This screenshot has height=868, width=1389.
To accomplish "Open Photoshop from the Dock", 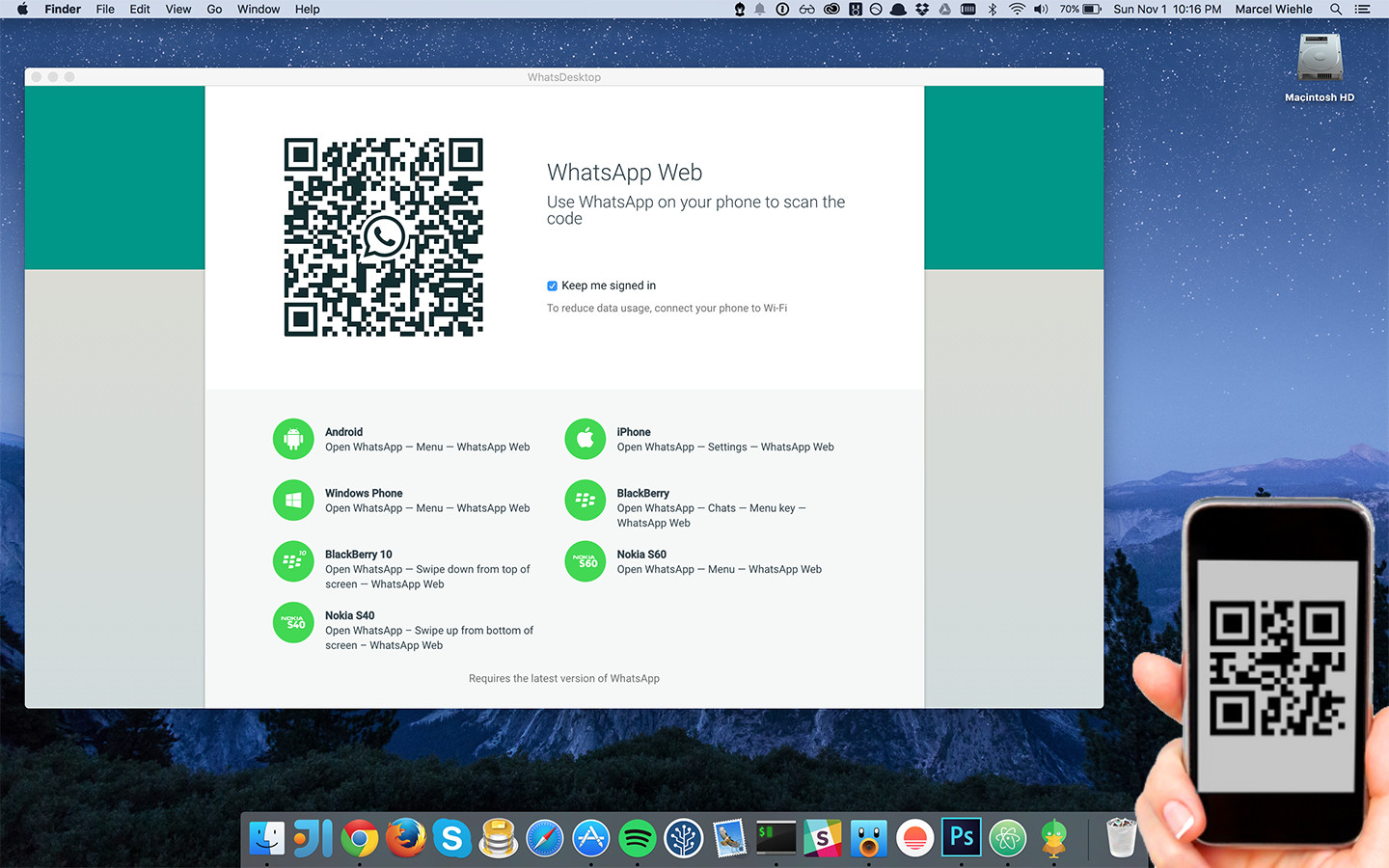I will 962,838.
